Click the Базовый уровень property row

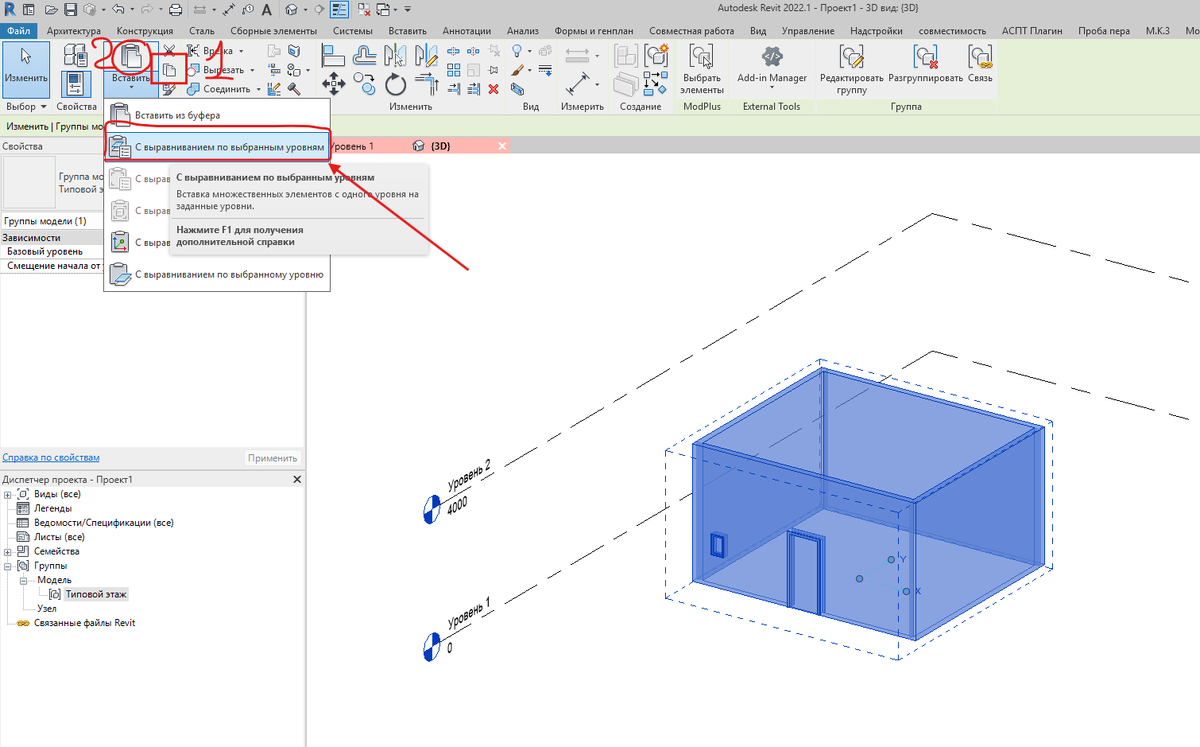click(x=51, y=252)
